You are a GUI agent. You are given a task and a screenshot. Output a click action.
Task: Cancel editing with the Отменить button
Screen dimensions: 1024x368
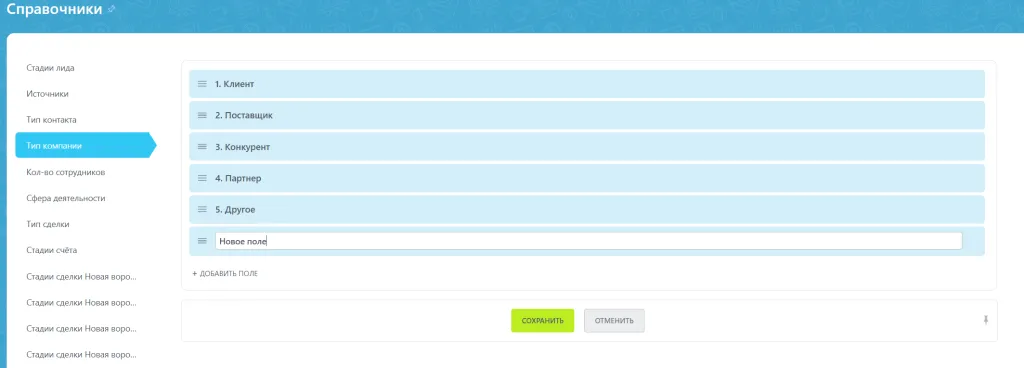[615, 320]
